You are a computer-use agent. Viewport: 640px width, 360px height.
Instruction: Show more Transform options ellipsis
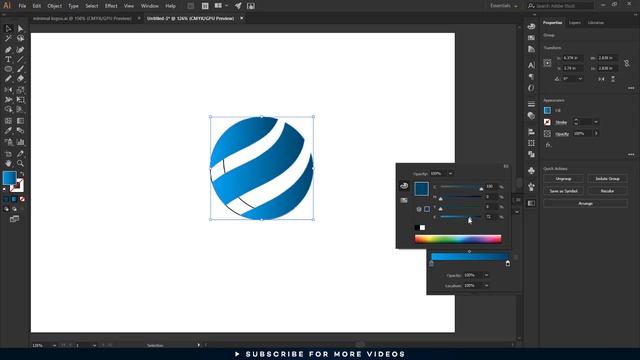coord(631,88)
